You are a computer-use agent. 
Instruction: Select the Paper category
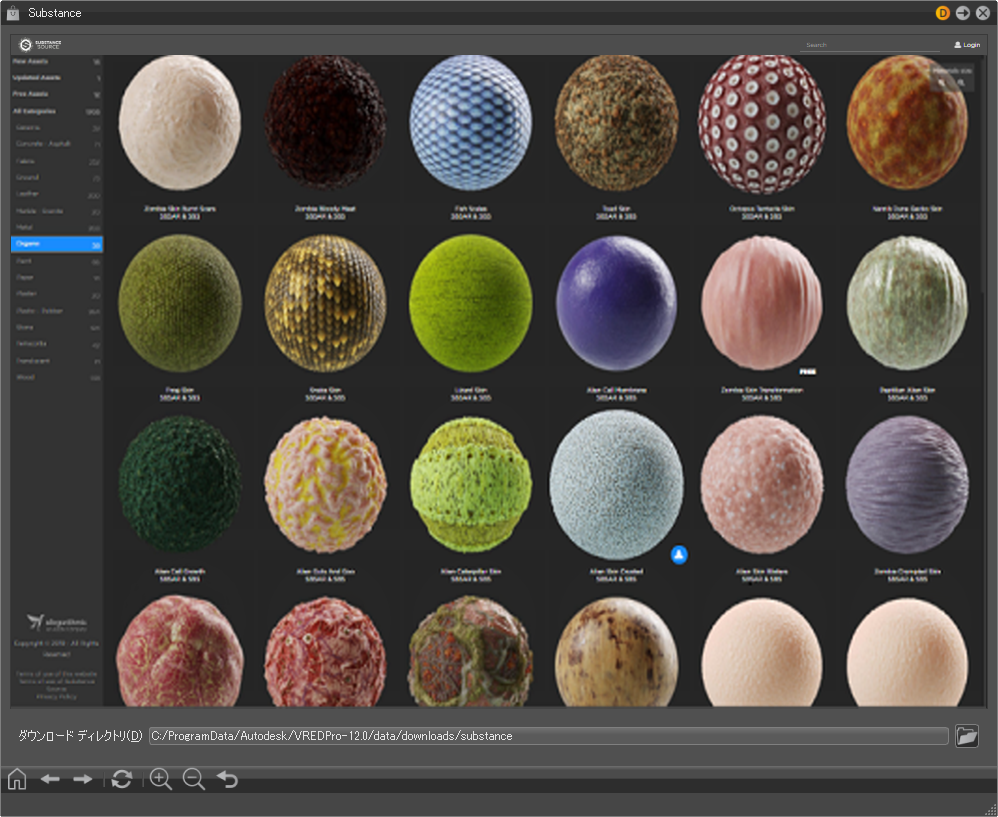click(57, 277)
